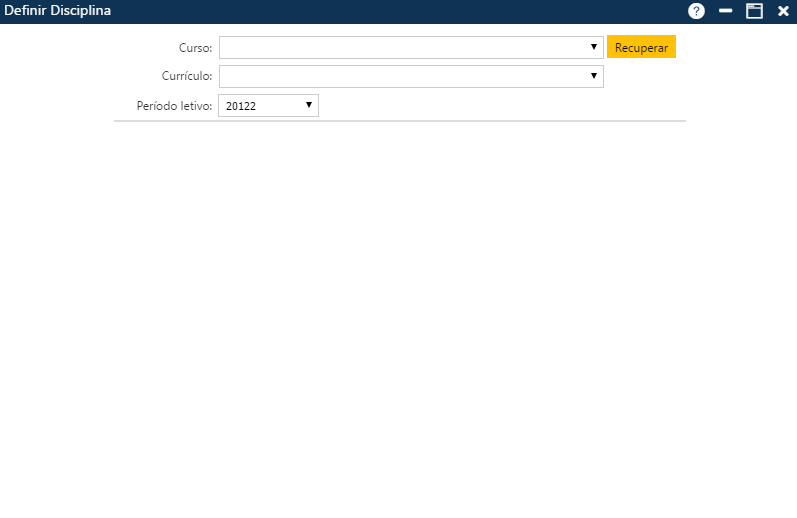The image size is (797, 518).
Task: Click the Definir Disciplina title text
Action: coord(58,11)
